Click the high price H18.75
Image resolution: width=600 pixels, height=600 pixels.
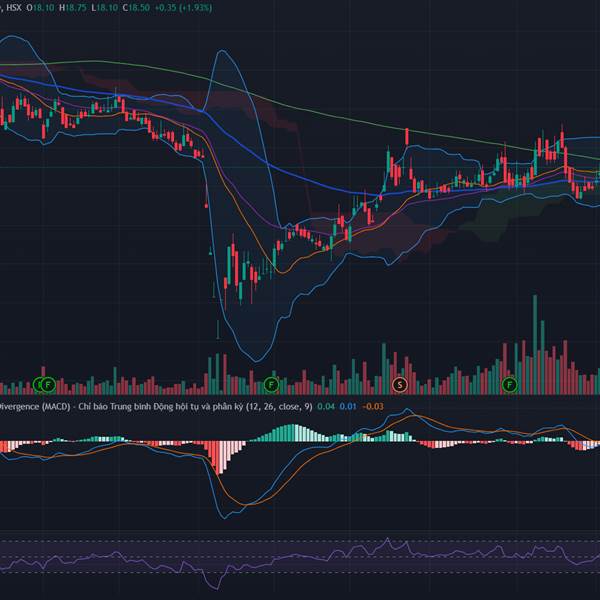(x=73, y=7)
